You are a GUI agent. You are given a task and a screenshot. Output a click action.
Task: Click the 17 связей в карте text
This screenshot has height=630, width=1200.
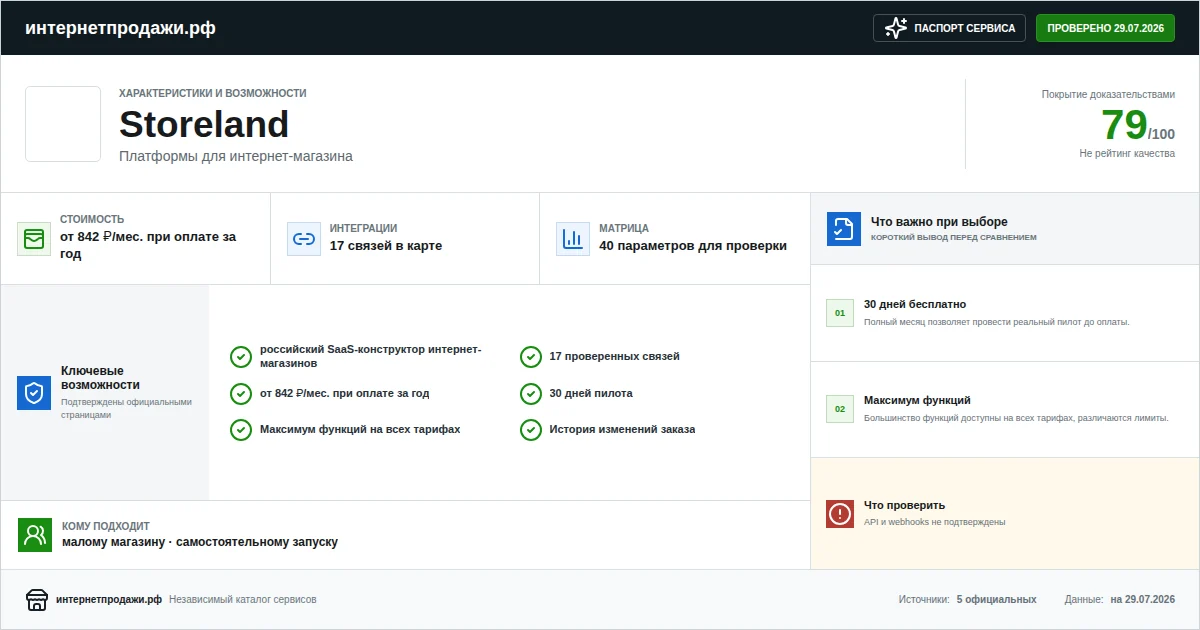coord(386,246)
